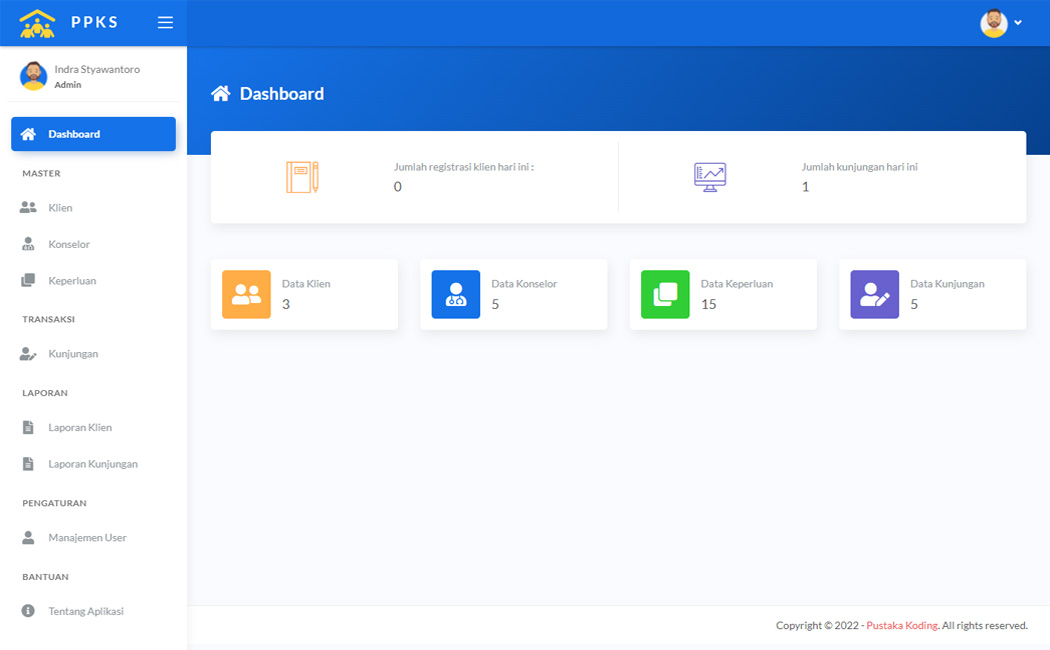Viewport: 1050px width, 650px height.
Task: Click the notebook registration icon
Action: [x=302, y=177]
